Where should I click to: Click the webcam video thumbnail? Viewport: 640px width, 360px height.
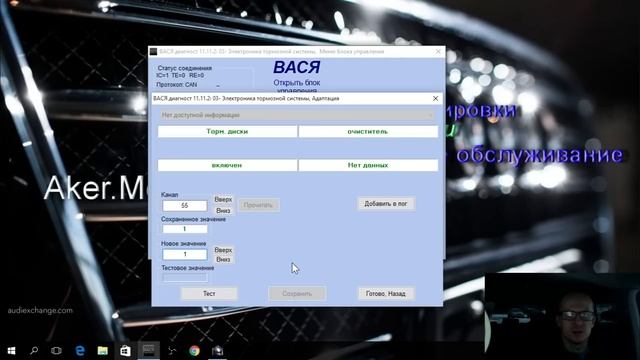tap(562, 316)
